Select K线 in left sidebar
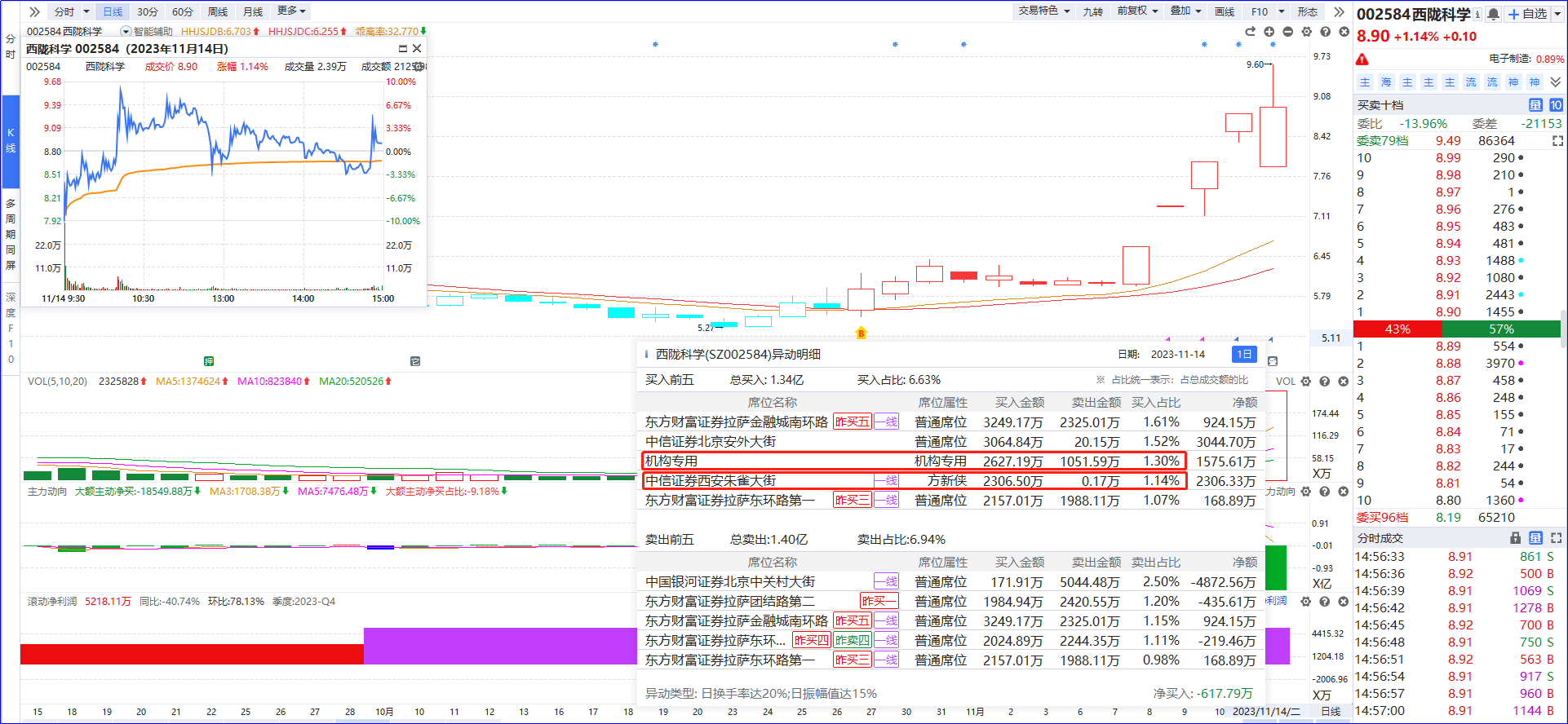 [x=11, y=140]
